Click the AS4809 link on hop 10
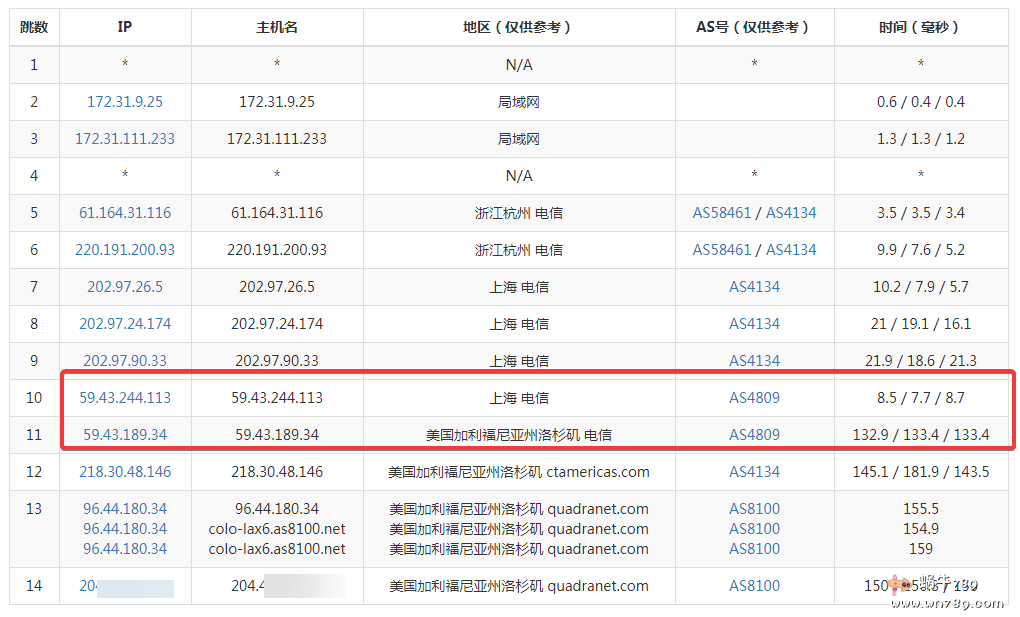The width and height of the screenshot is (1020, 617). coord(755,397)
